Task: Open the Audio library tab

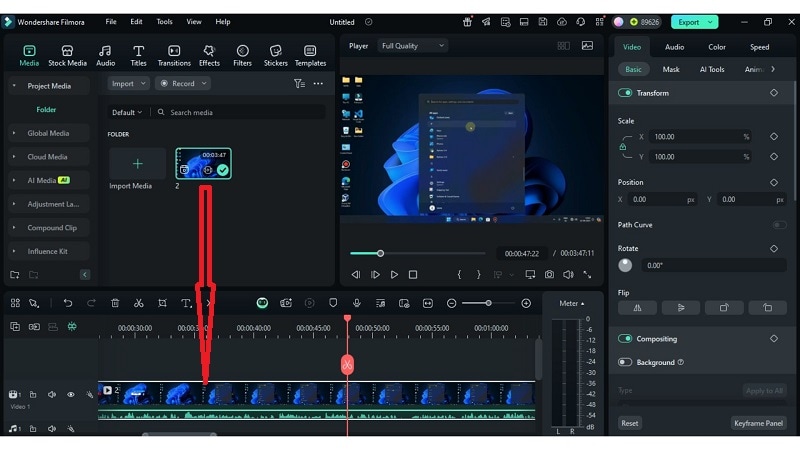Action: [106, 56]
